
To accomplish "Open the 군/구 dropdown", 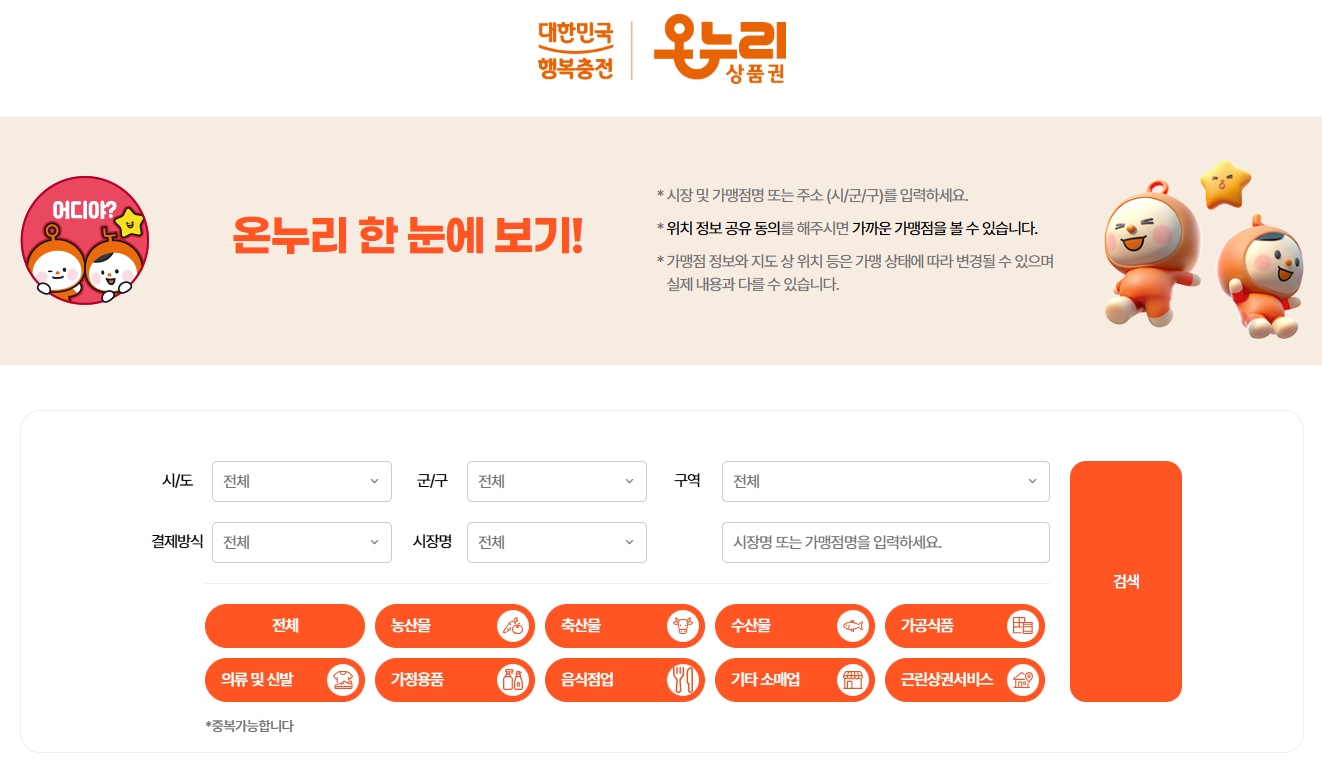I will pyautogui.click(x=557, y=481).
